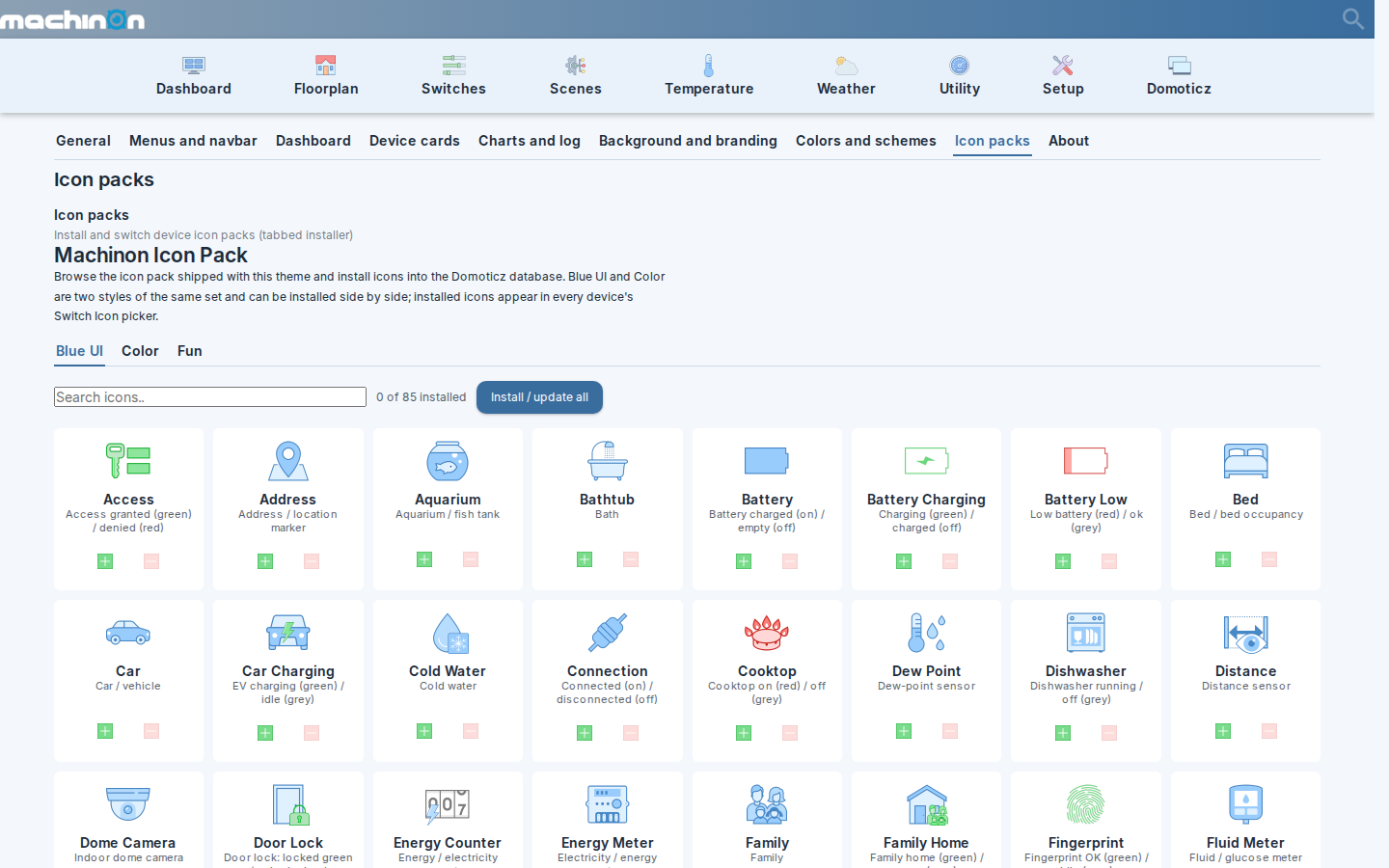Screen dimensions: 1389x868
Task: Install Aquarium icons with green plus
Action: point(424,559)
